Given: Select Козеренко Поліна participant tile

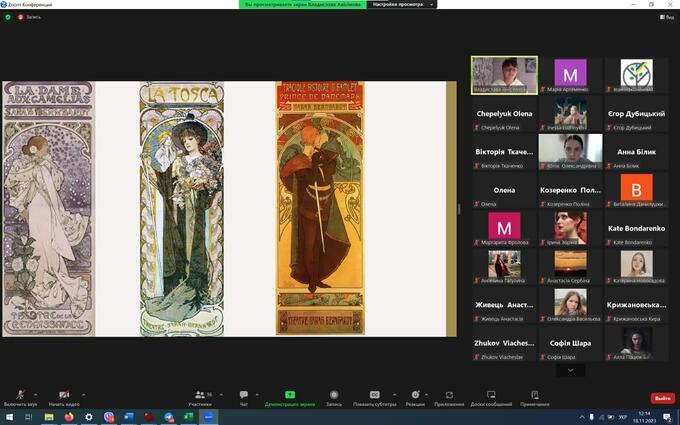Looking at the screenshot, I should (570, 190).
